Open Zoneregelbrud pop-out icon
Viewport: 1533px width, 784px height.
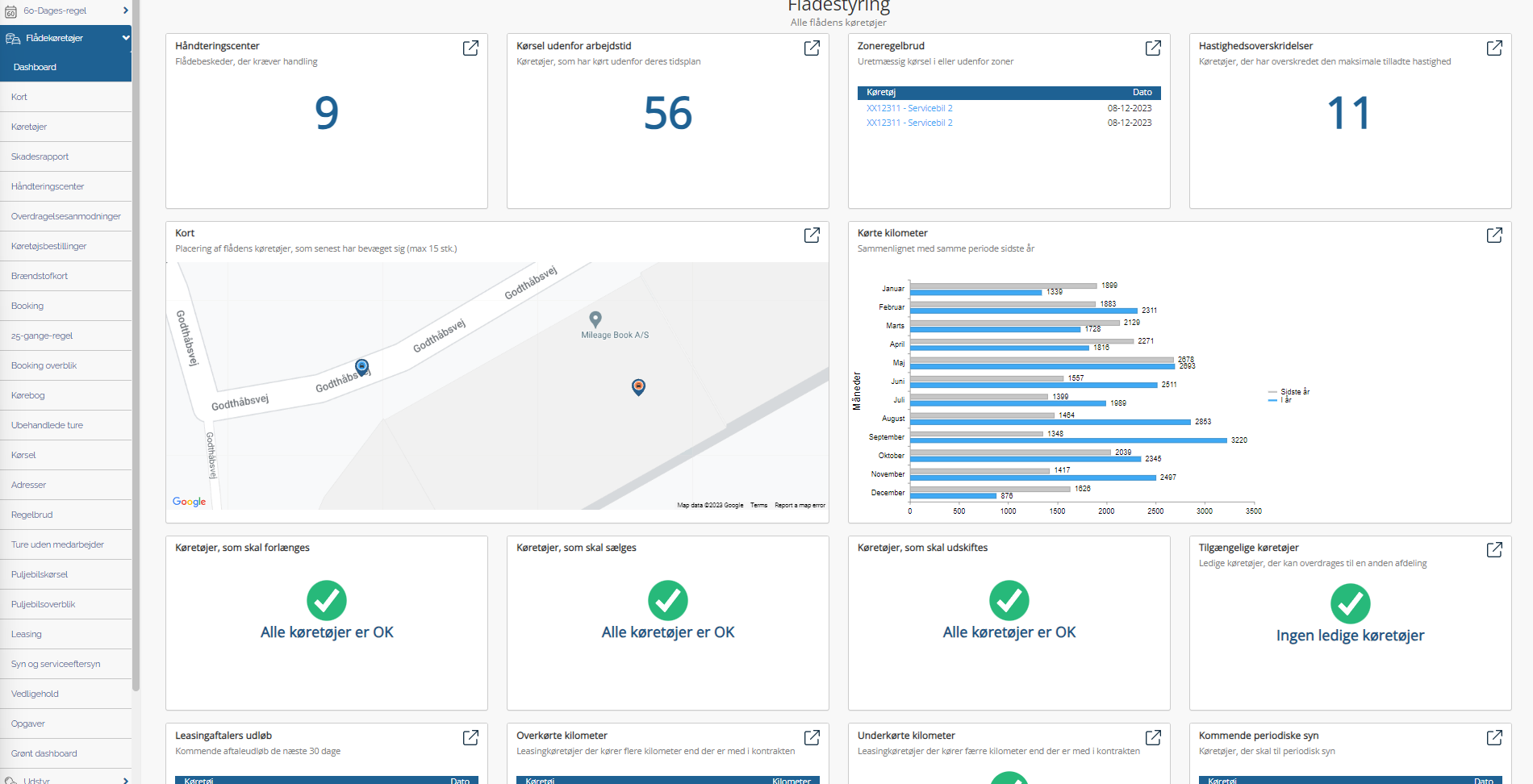[1153, 48]
